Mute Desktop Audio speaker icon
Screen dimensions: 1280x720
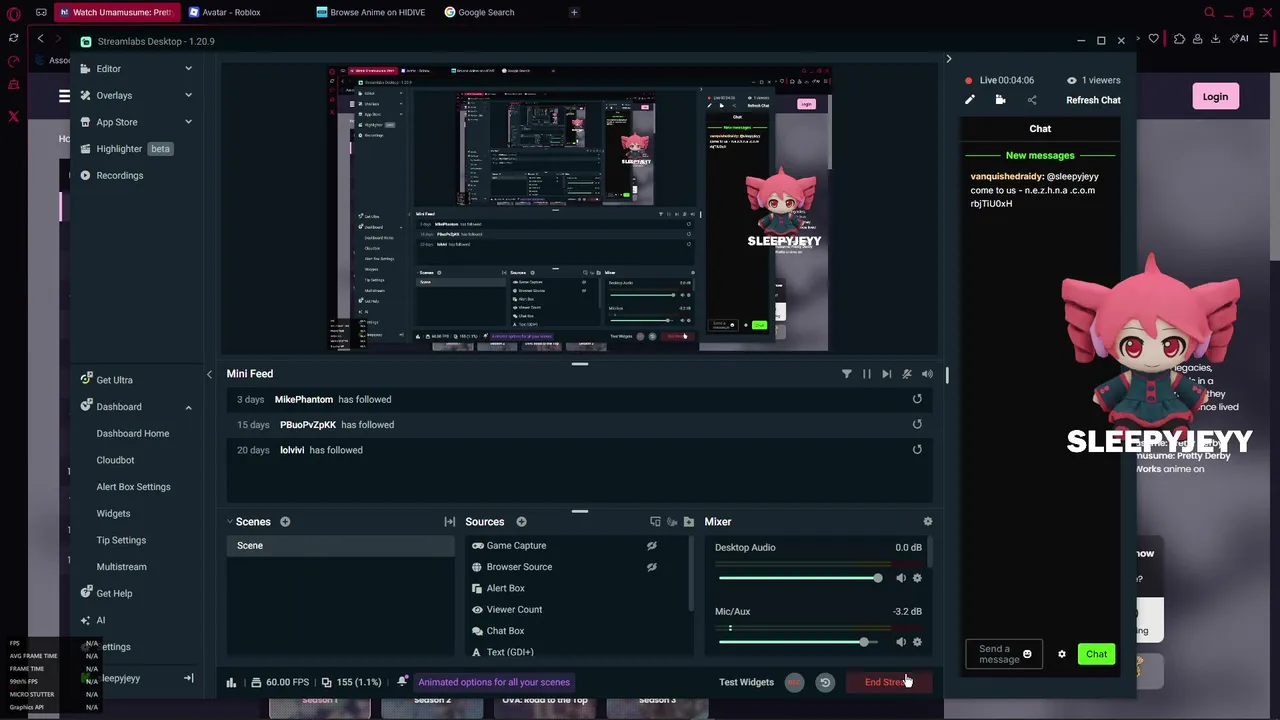[x=901, y=578]
